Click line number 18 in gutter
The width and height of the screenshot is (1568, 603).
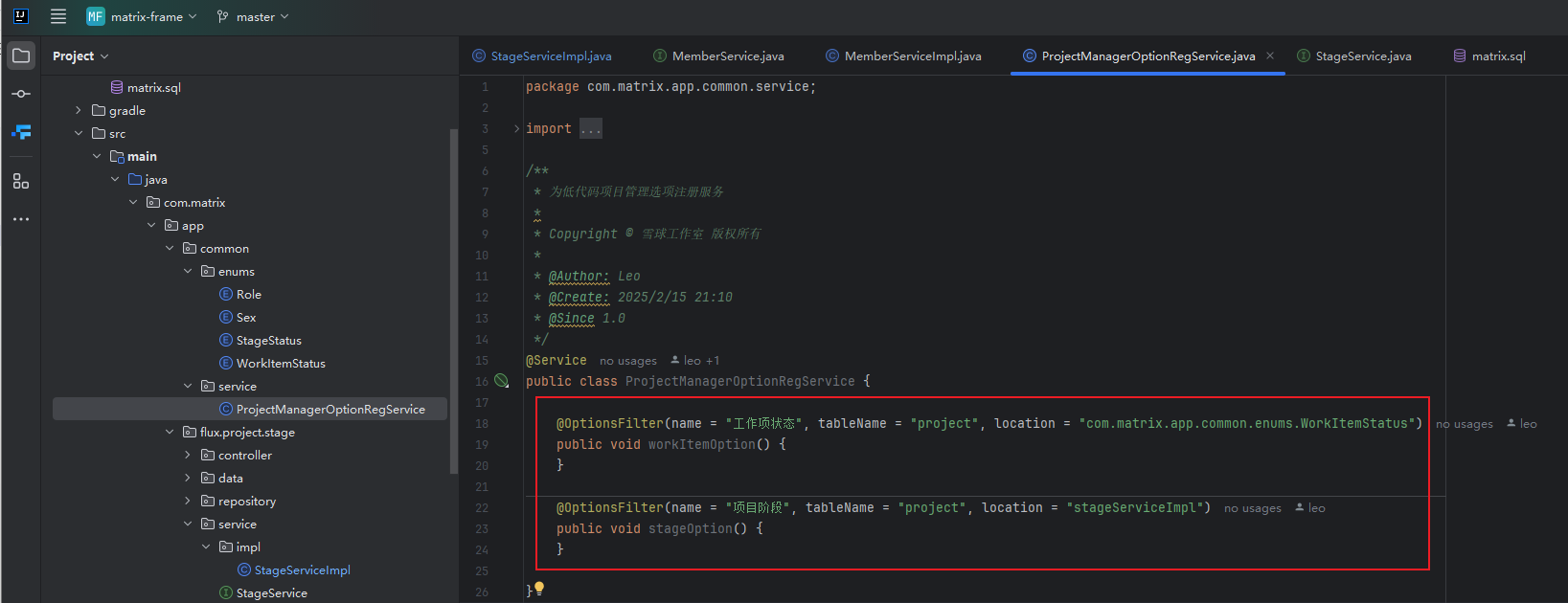482,423
